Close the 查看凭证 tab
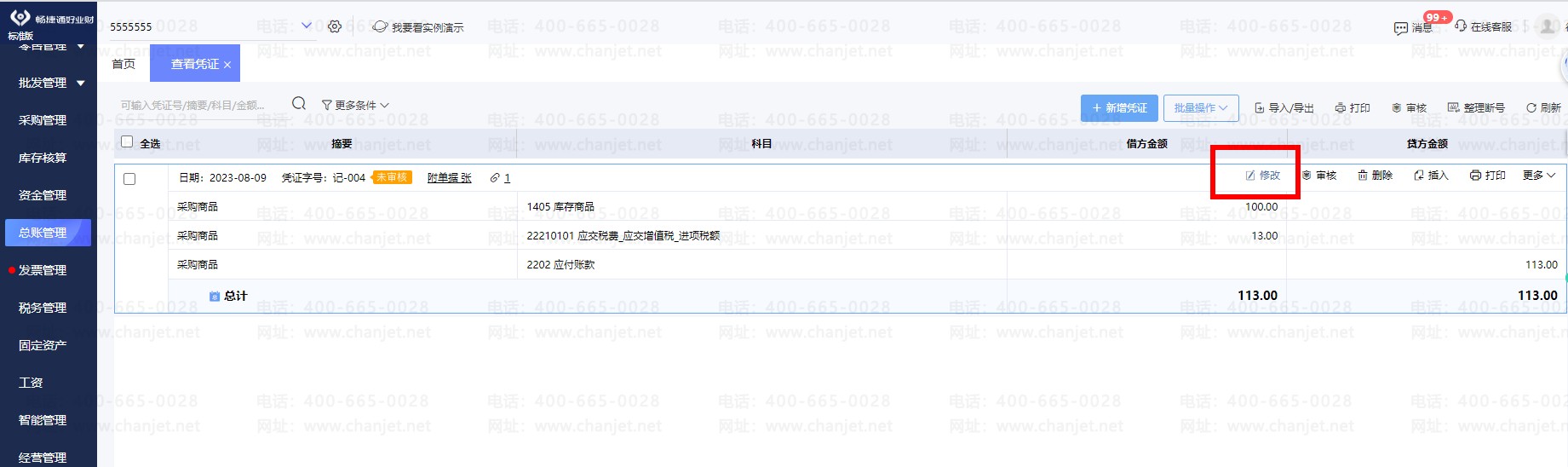Viewport: 1568px width, 467px height. point(227,65)
